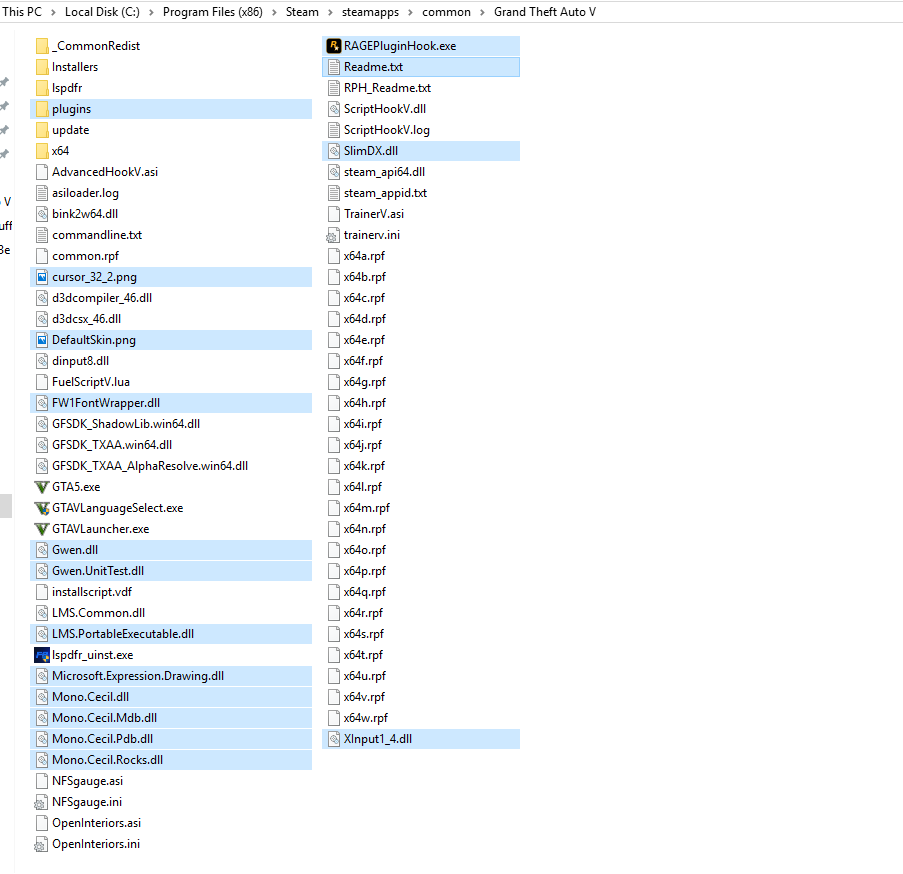Click the ScriptHookV.dll file icon
Screen dimensions: 903x874
coord(333,109)
